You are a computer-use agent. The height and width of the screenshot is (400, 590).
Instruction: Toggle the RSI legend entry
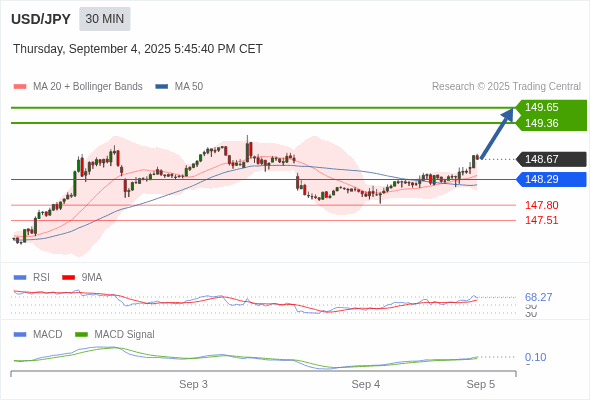32,277
